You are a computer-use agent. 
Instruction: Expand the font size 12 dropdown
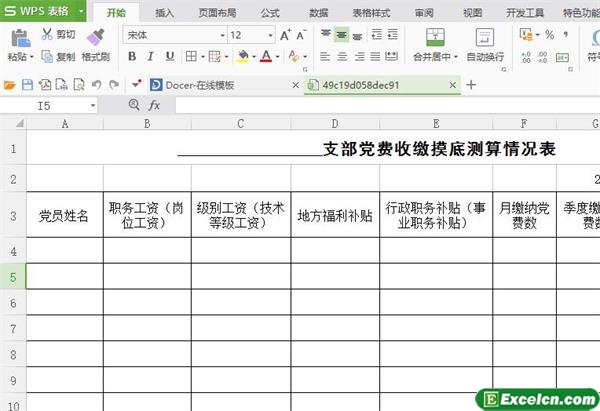tap(268, 35)
